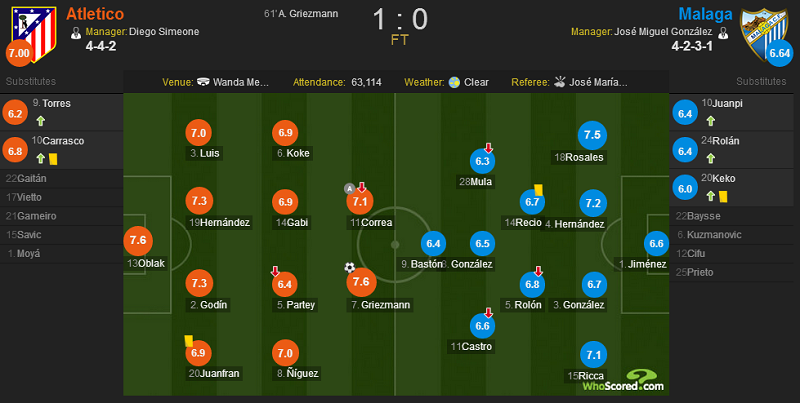Click Recio's yellow card icon

[538, 190]
